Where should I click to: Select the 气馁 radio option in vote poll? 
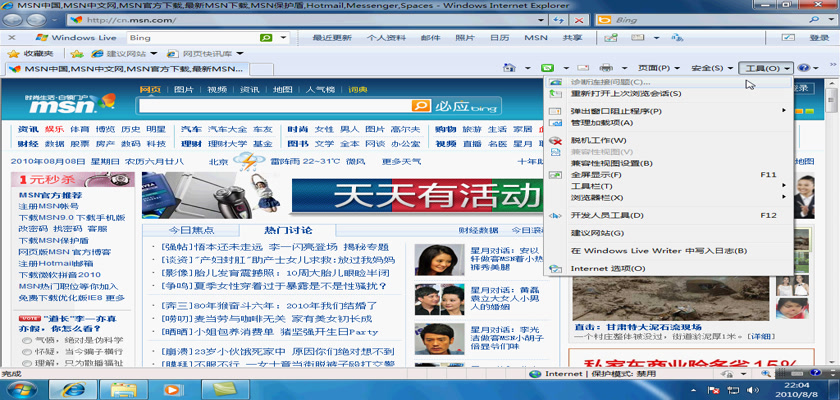click(x=27, y=340)
